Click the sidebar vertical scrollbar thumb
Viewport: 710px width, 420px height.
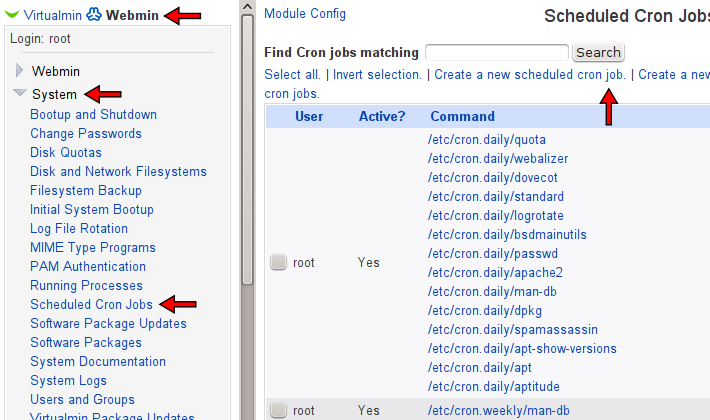pos(247,149)
